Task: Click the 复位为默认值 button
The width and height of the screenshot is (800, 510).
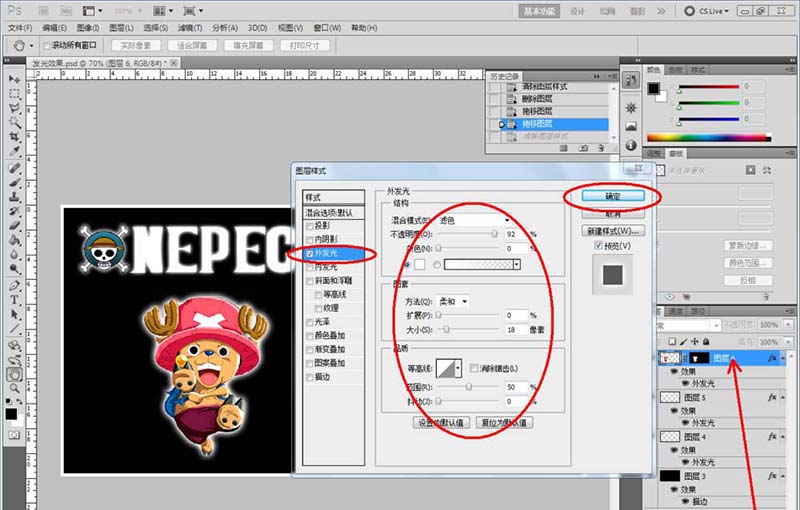Action: click(504, 423)
